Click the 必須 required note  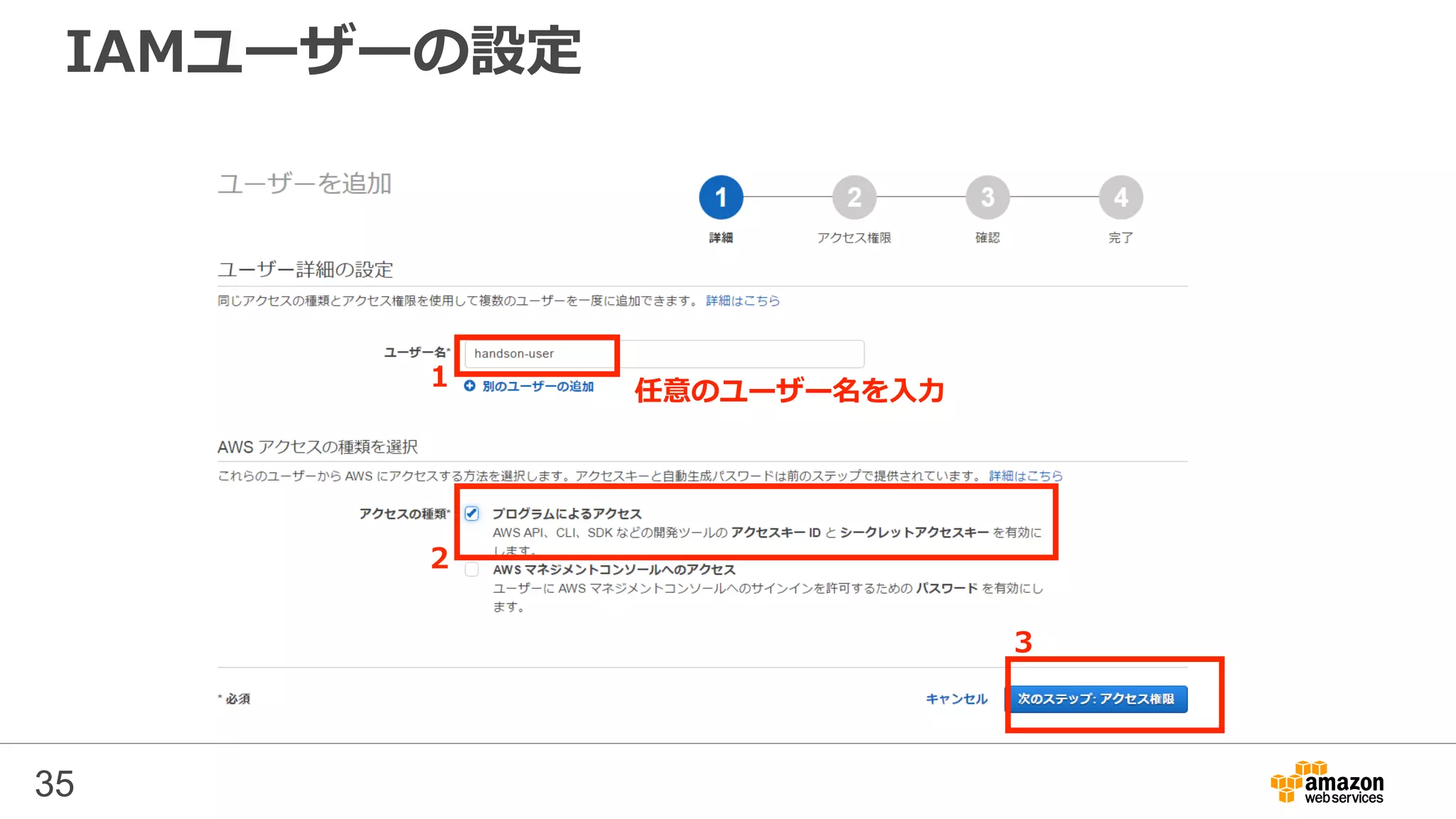point(234,699)
